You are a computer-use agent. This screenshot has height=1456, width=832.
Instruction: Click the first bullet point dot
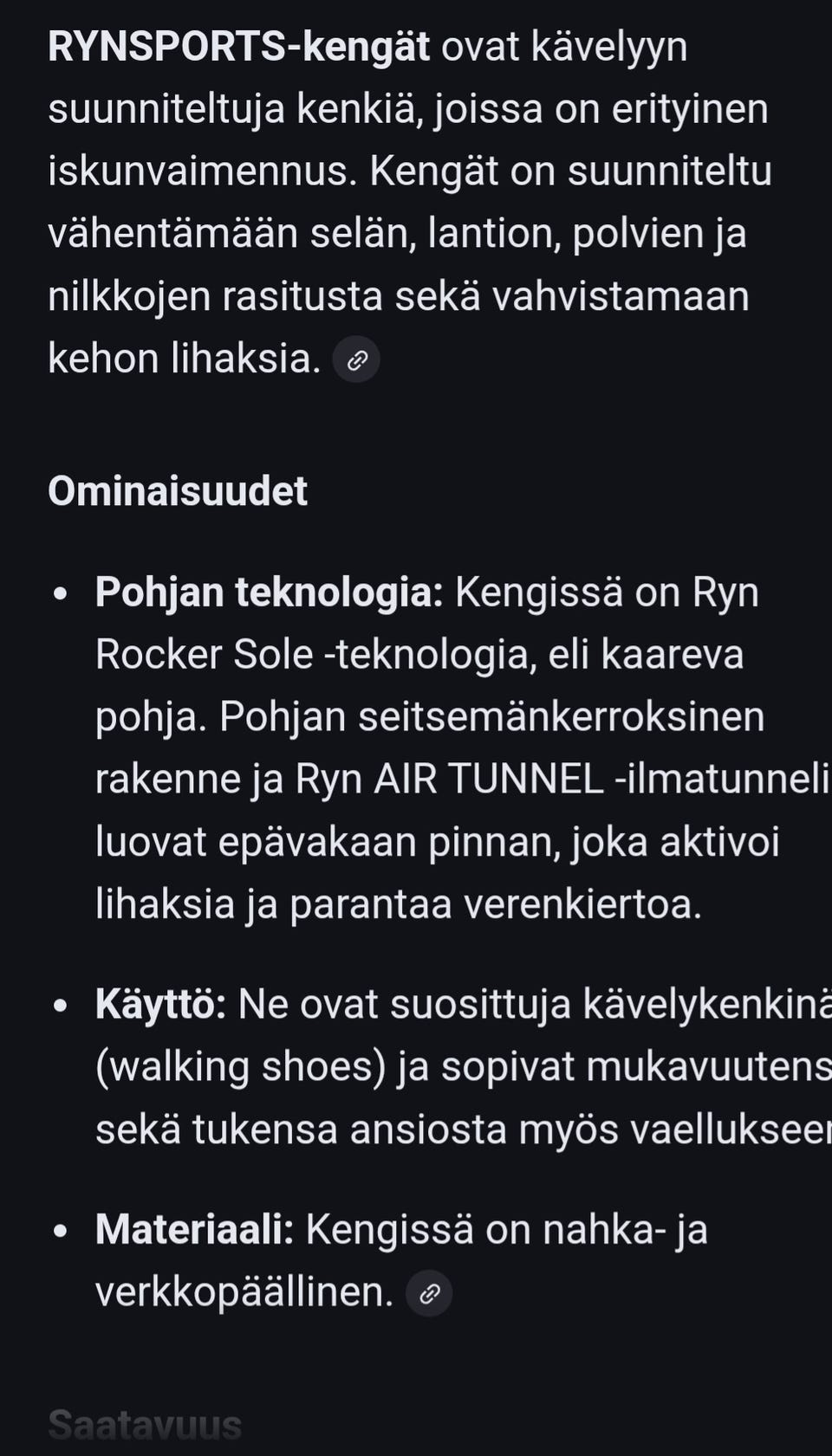pyautogui.click(x=60, y=594)
